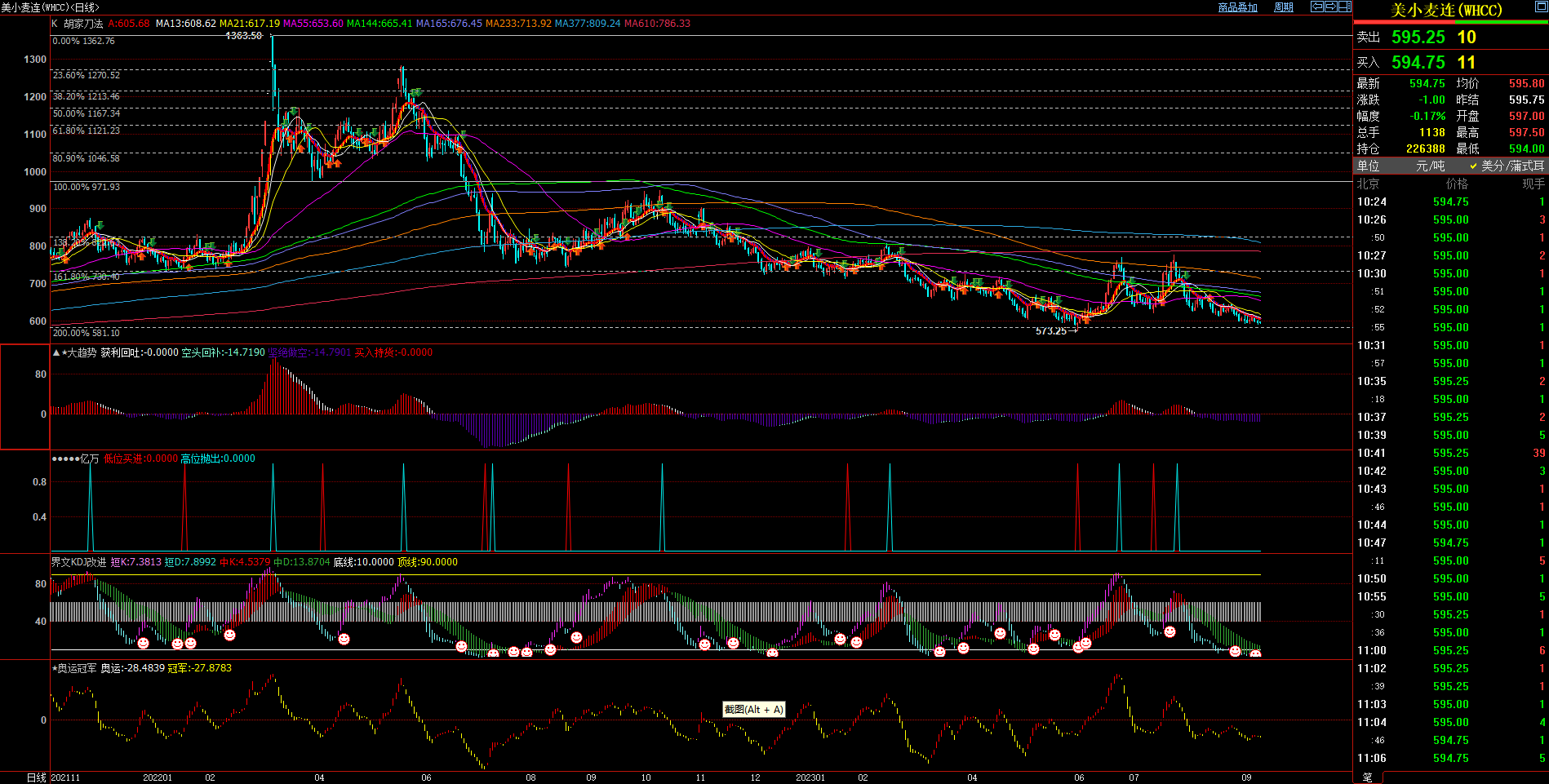Click the left arrow navigation icon
1549x784 pixels.
click(1316, 7)
